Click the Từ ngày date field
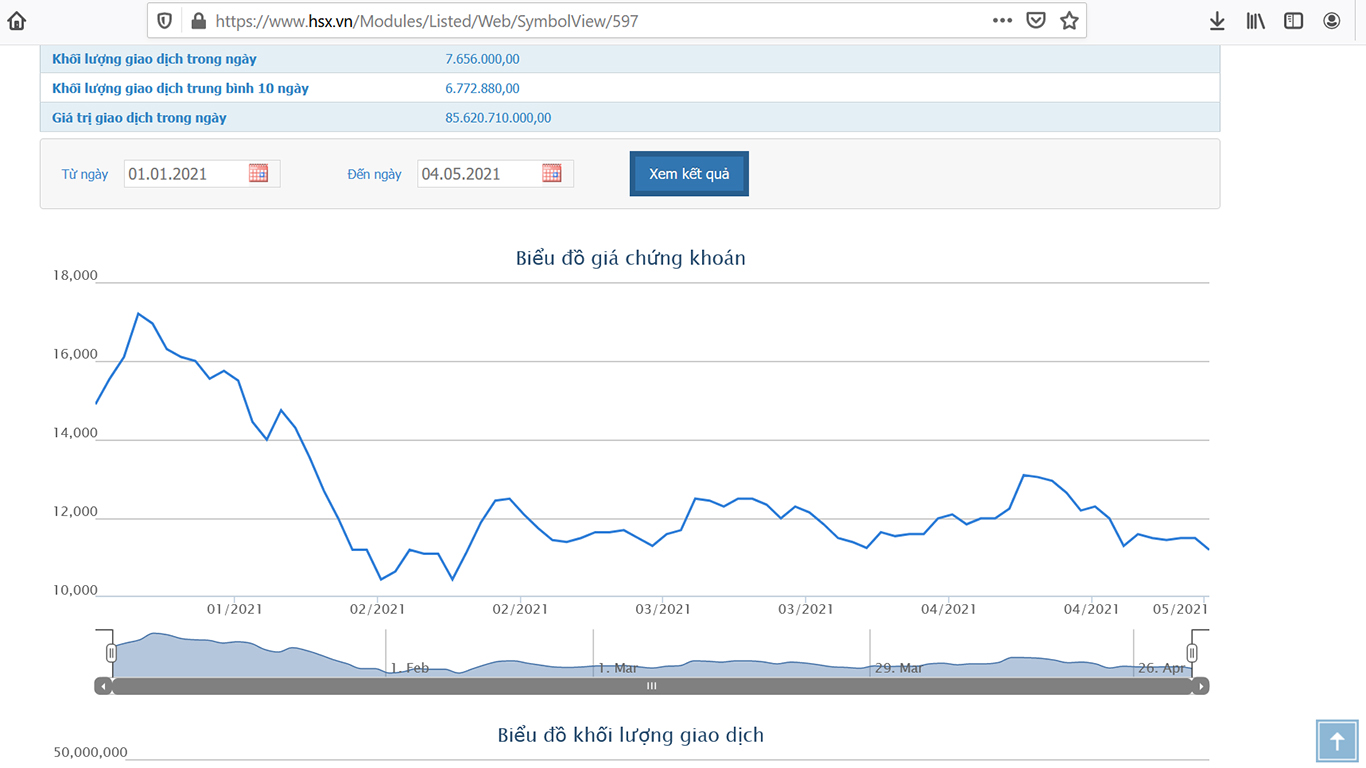The width and height of the screenshot is (1366, 768). (x=185, y=174)
